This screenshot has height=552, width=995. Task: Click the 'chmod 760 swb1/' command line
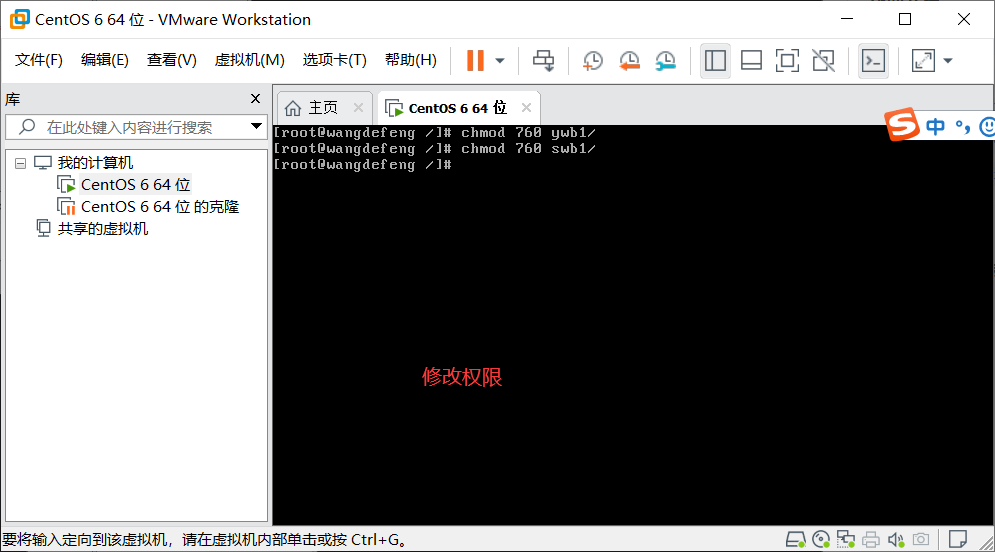click(x=435, y=148)
